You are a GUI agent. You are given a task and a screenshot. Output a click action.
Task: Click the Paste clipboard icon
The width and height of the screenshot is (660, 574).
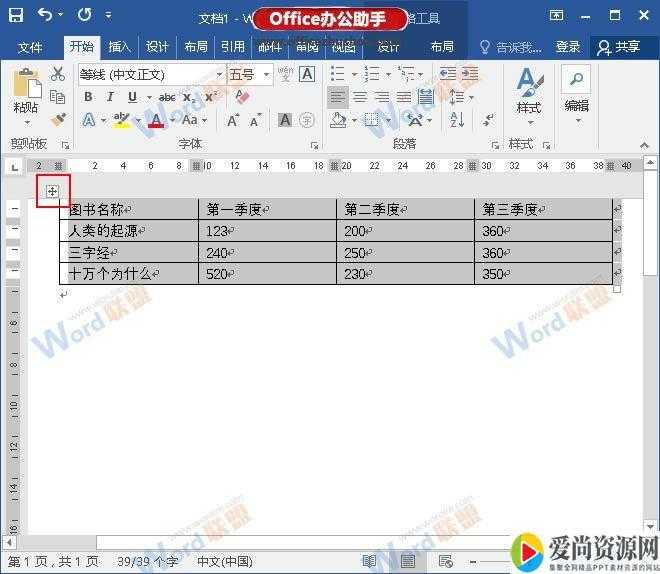(x=27, y=83)
